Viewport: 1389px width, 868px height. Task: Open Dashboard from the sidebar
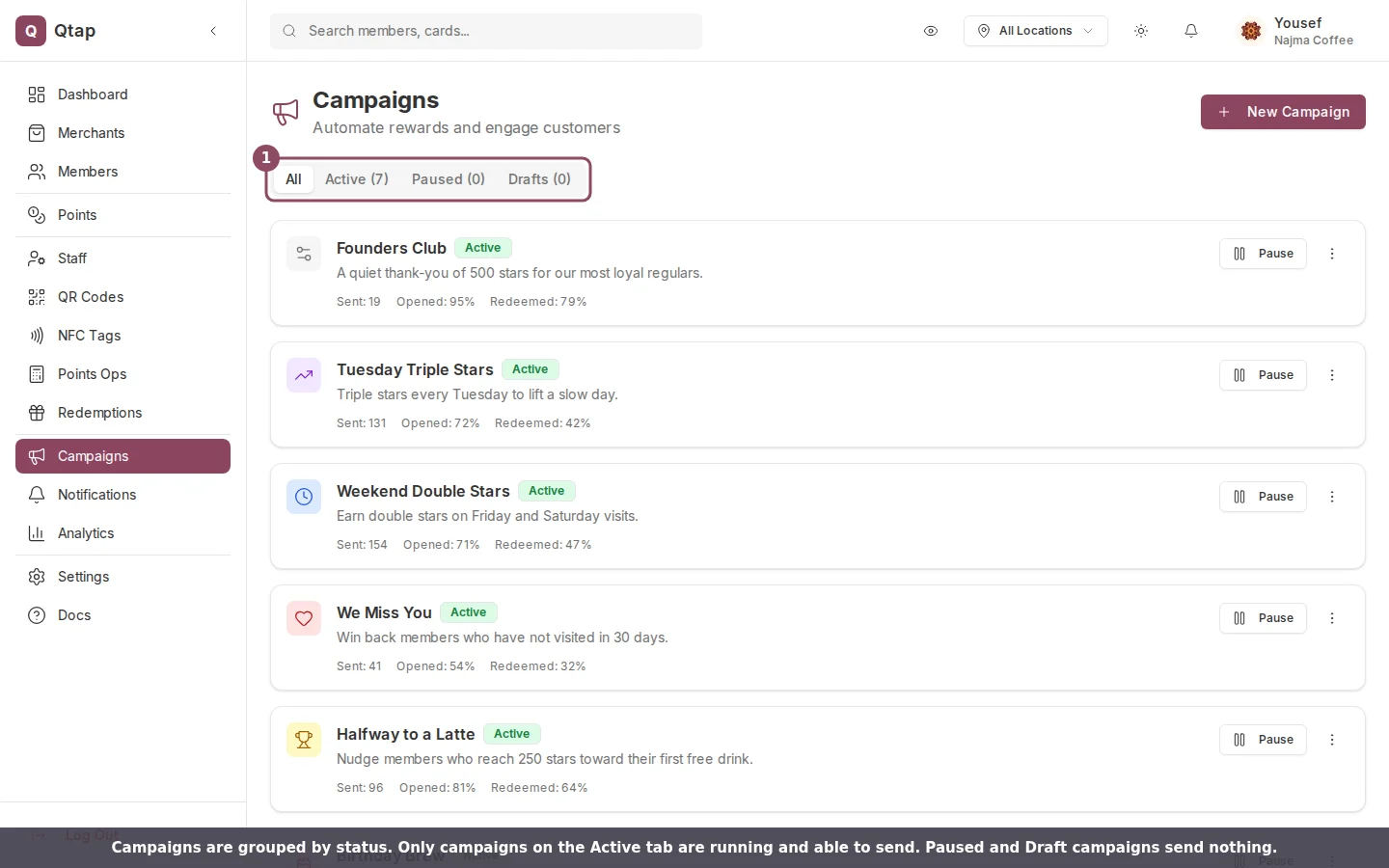tap(123, 95)
